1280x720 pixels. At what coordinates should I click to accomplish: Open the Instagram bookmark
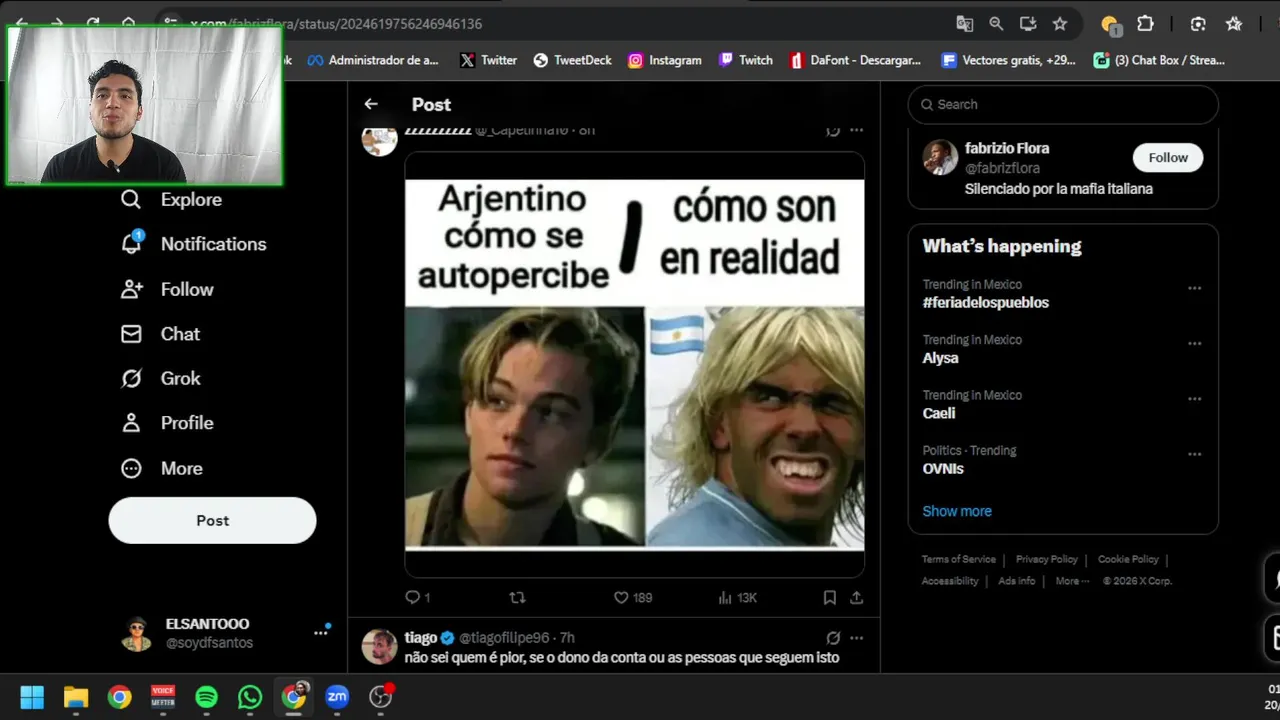pos(665,60)
